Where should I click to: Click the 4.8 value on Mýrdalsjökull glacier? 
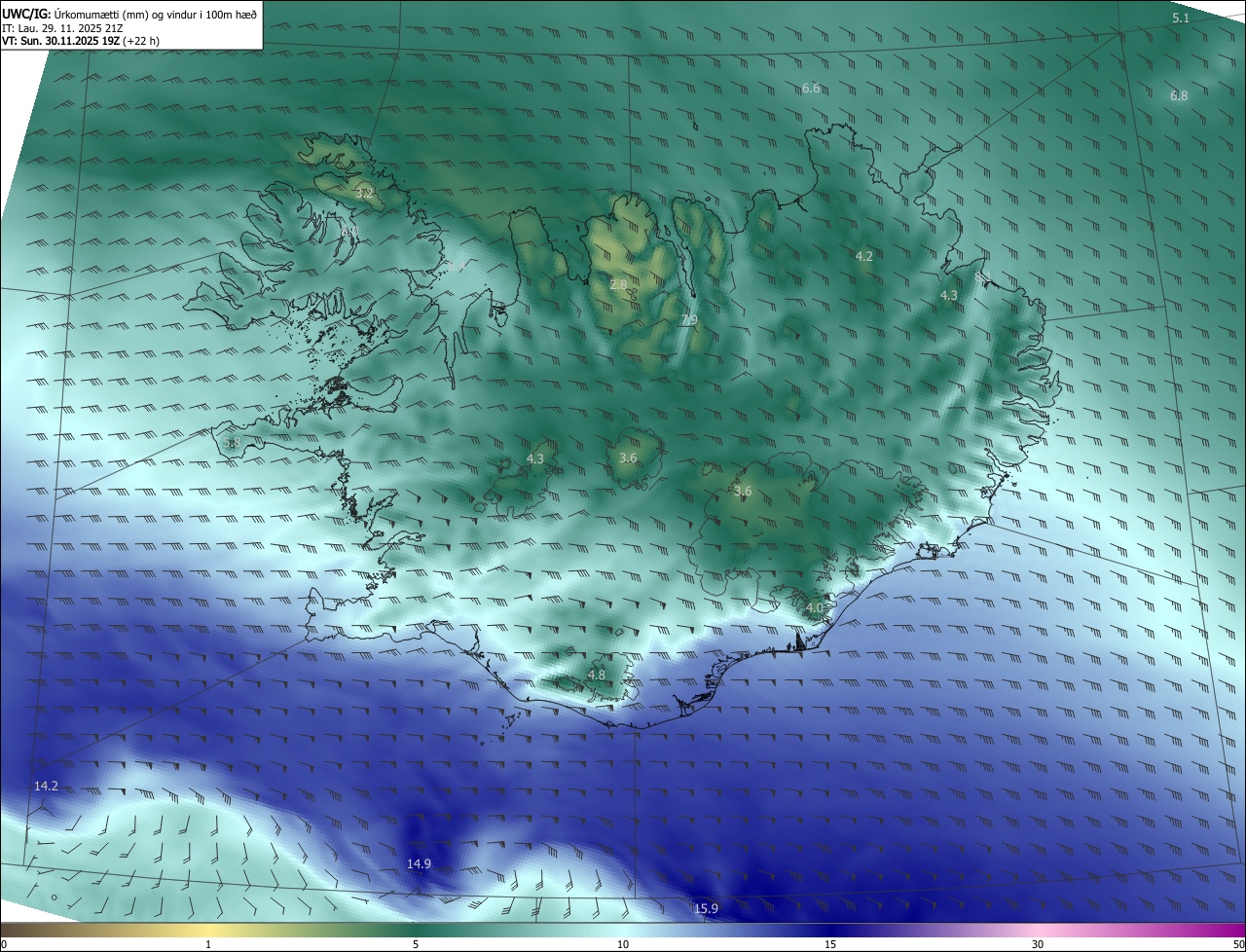click(x=597, y=675)
